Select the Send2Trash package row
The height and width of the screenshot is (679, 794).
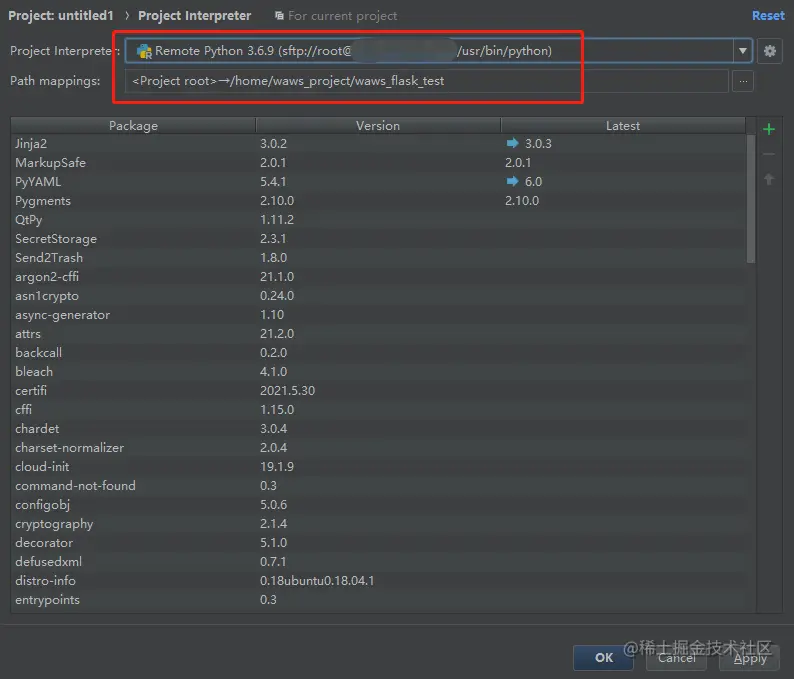(x=378, y=257)
